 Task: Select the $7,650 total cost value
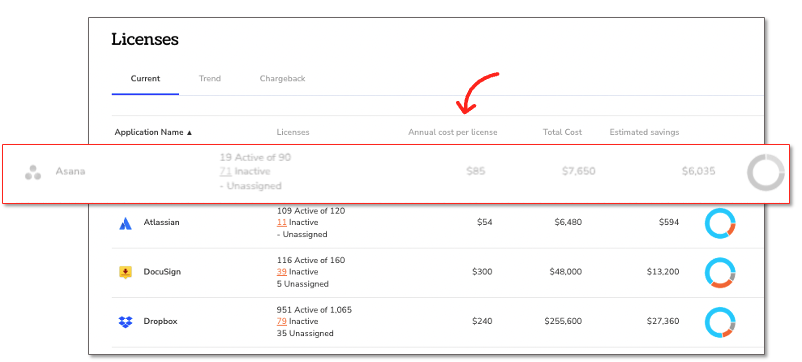(x=578, y=171)
